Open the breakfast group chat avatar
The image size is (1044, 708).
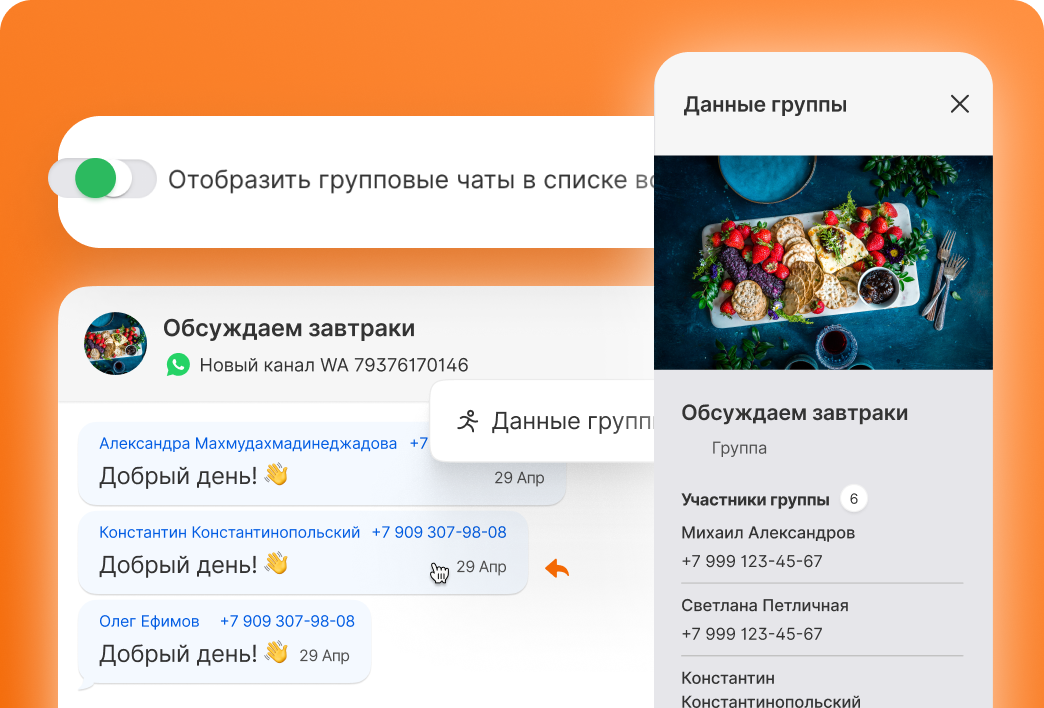click(115, 344)
